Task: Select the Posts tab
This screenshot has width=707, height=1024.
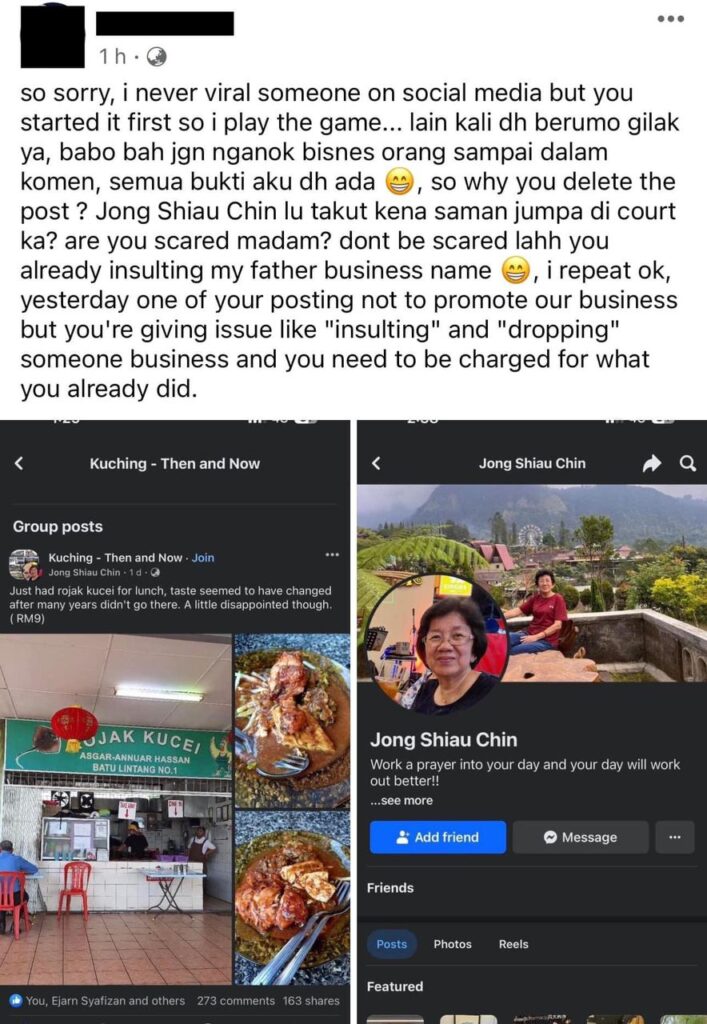Action: coord(392,944)
